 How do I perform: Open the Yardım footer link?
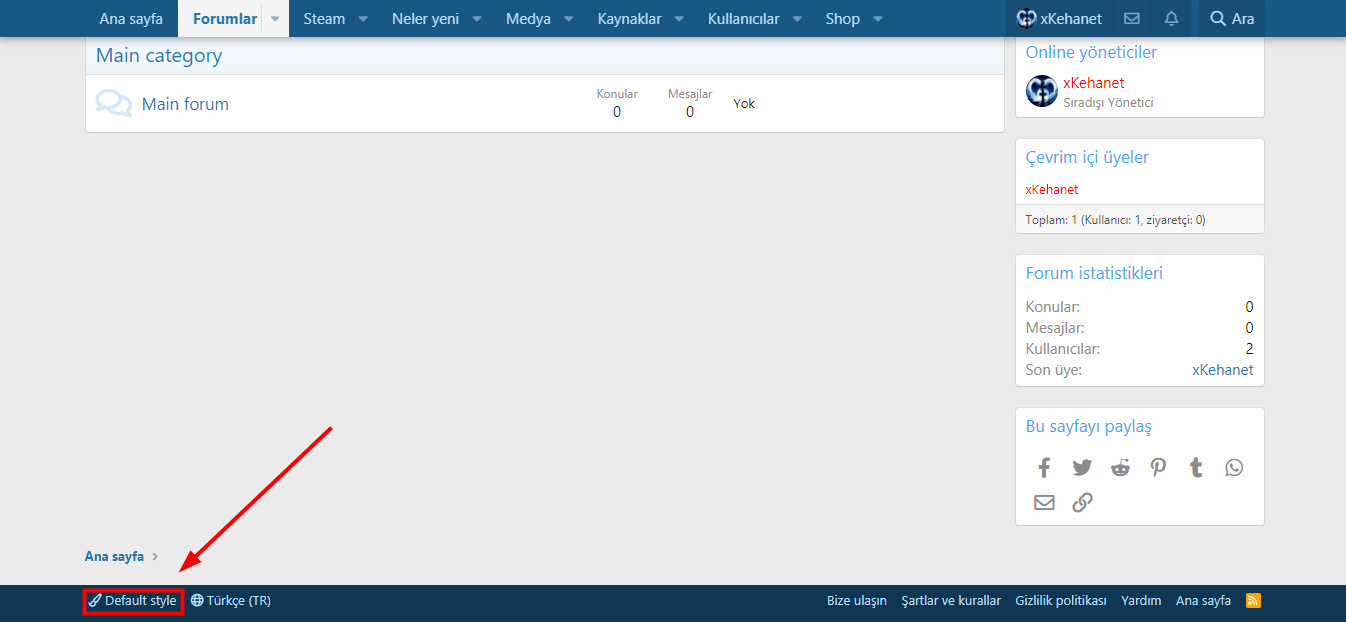point(1141,601)
